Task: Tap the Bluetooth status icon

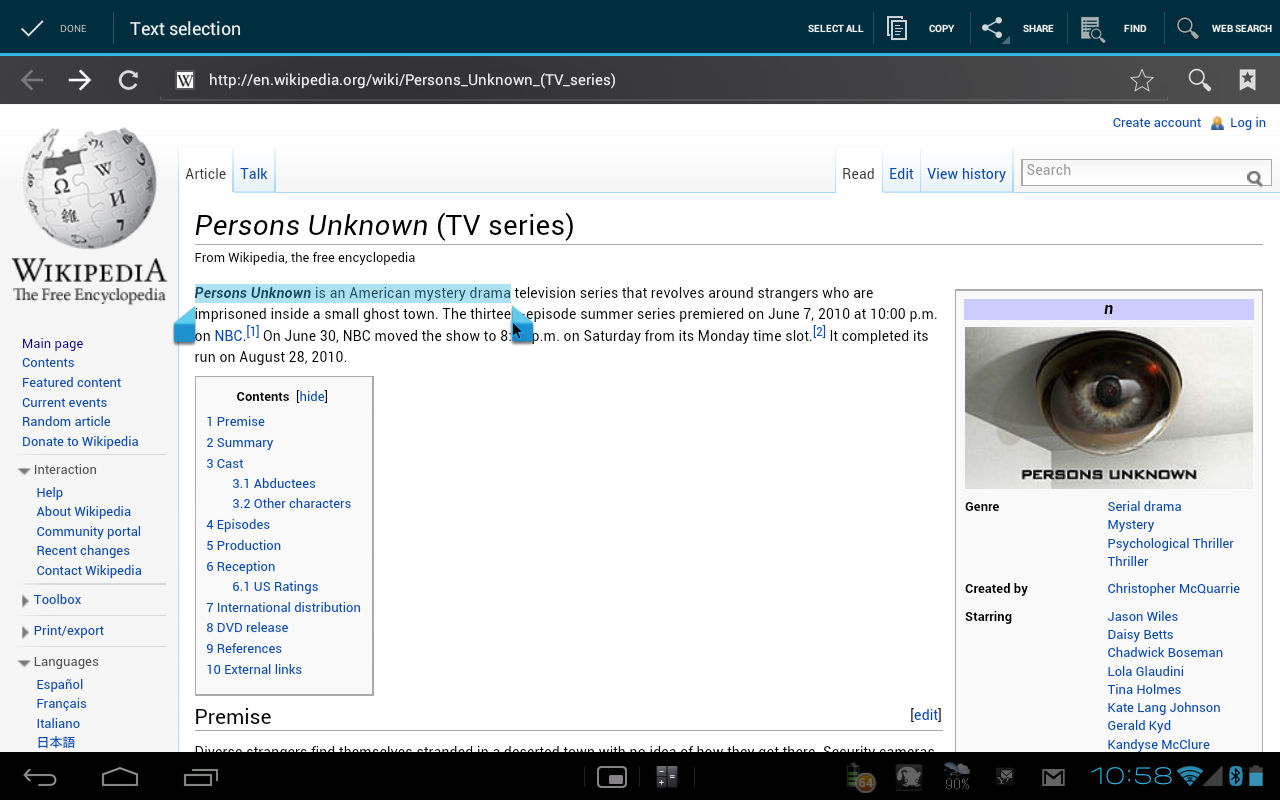Action: (x=1235, y=776)
